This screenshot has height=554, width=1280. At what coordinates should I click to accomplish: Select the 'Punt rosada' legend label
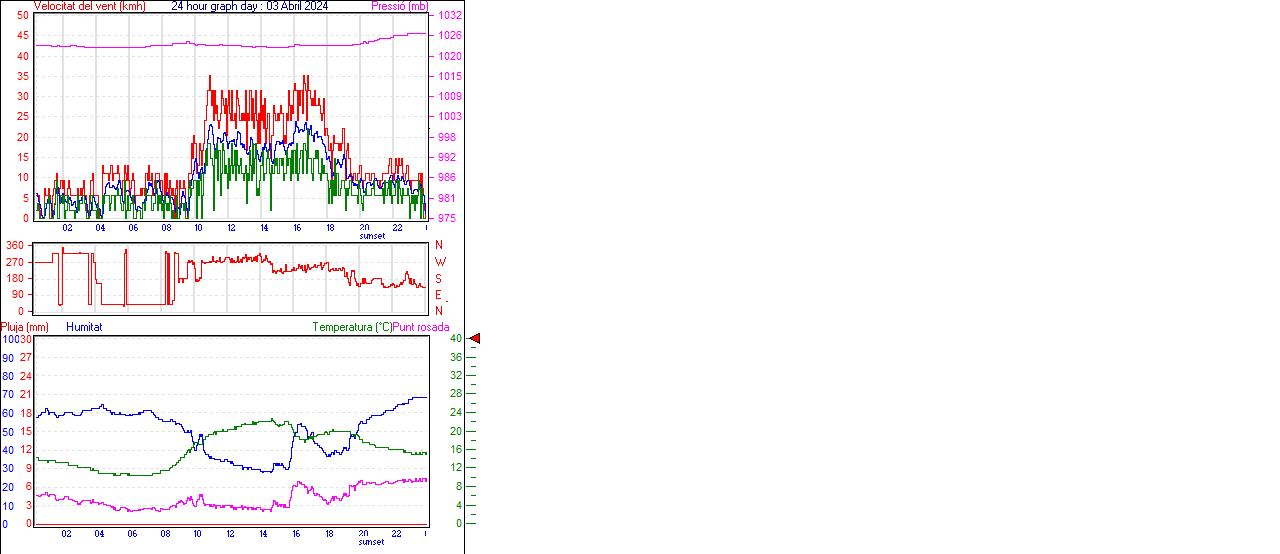point(421,327)
